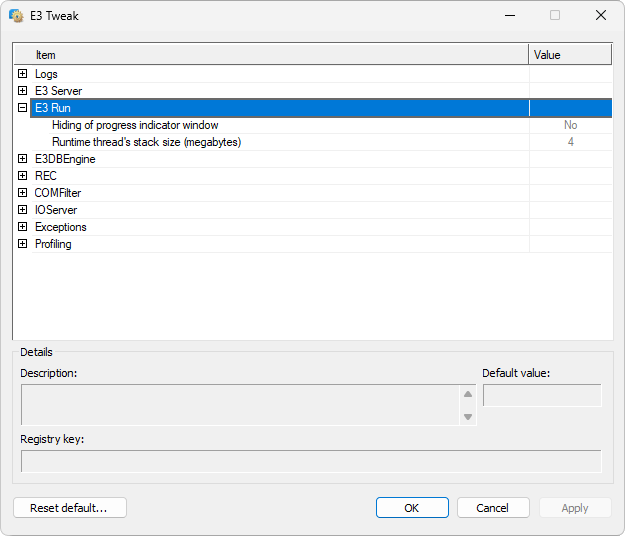Click the Value column header
Screen dimensions: 625x536
coord(569,55)
